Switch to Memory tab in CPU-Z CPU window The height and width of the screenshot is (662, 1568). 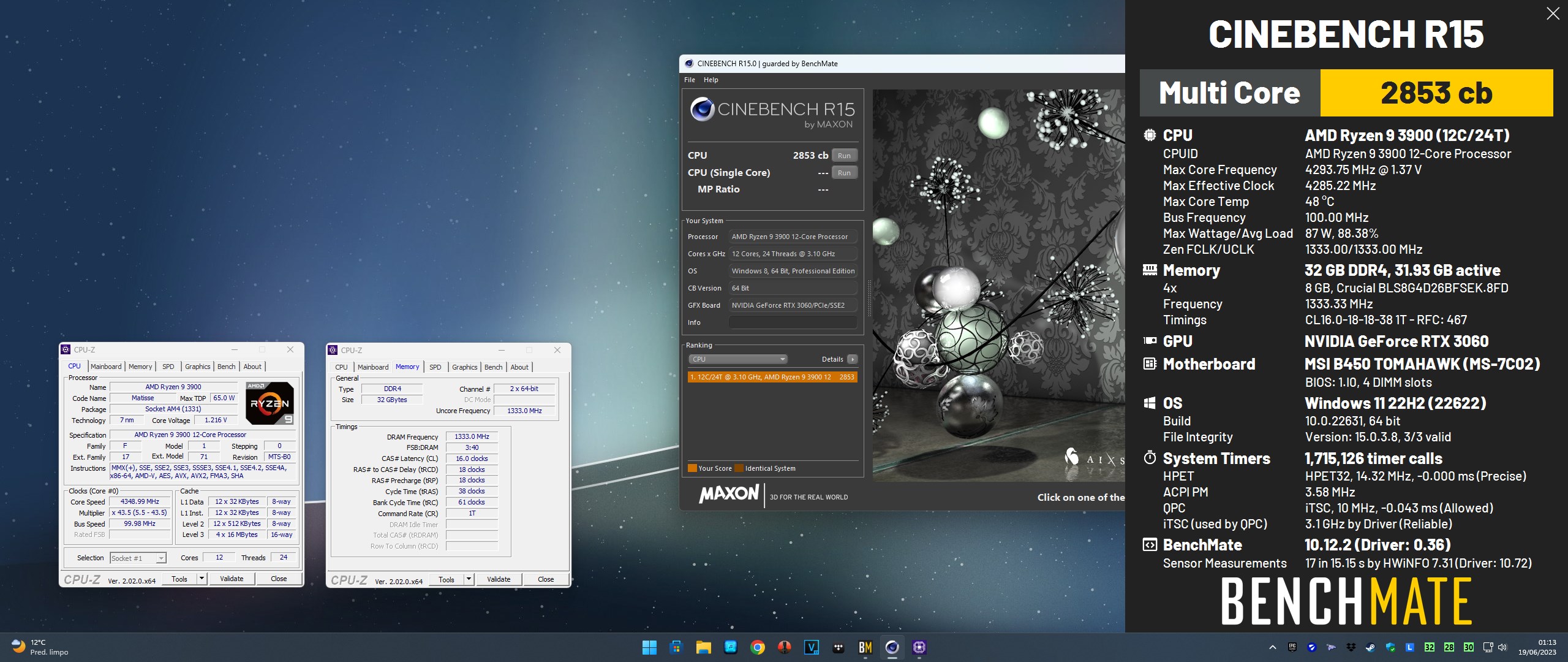click(140, 367)
